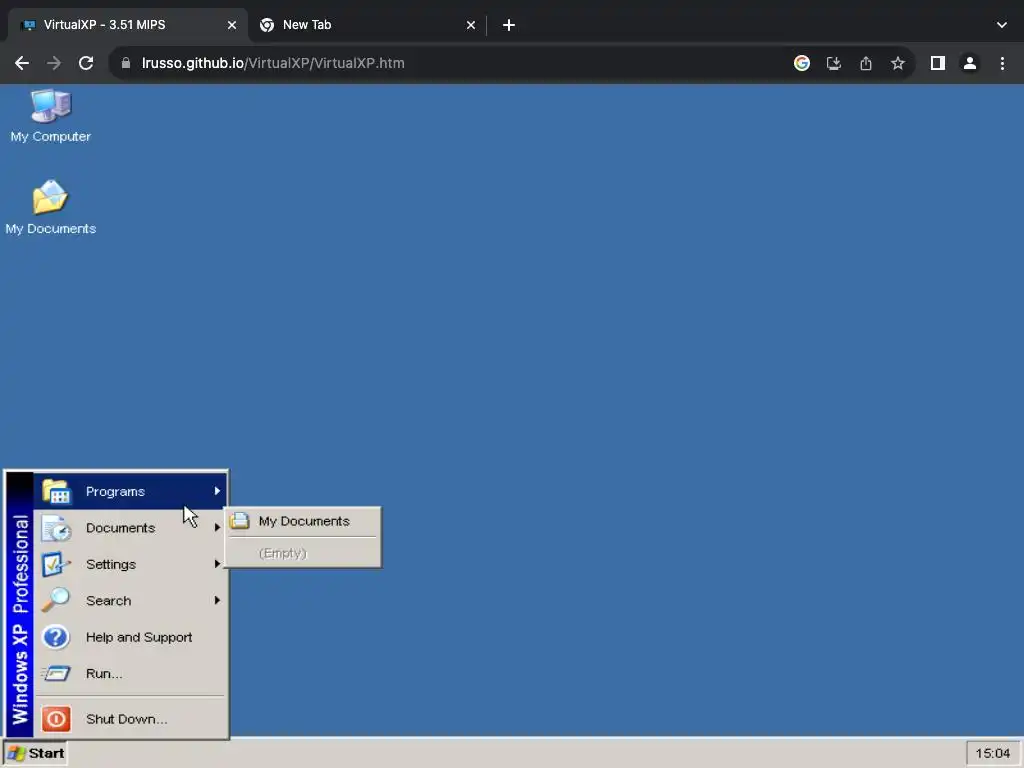Click the install app icon in address bar
1024x768 pixels.
[834, 63]
